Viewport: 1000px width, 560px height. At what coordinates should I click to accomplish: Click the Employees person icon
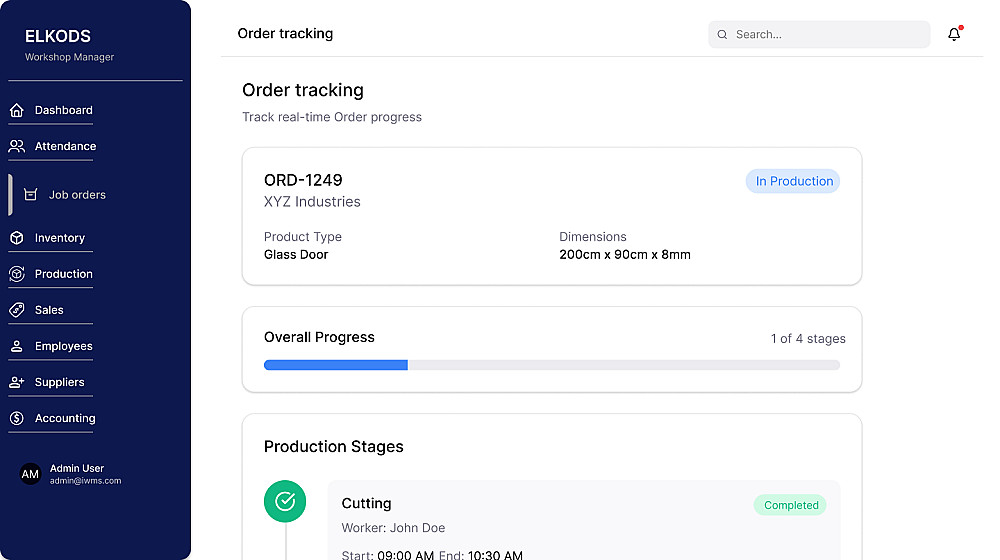click(x=16, y=346)
